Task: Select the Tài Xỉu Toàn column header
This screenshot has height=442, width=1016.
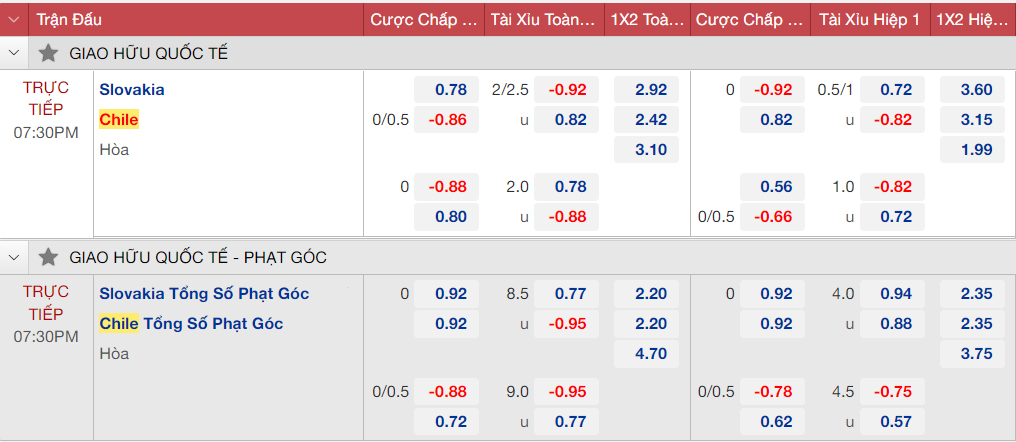Action: pyautogui.click(x=543, y=19)
